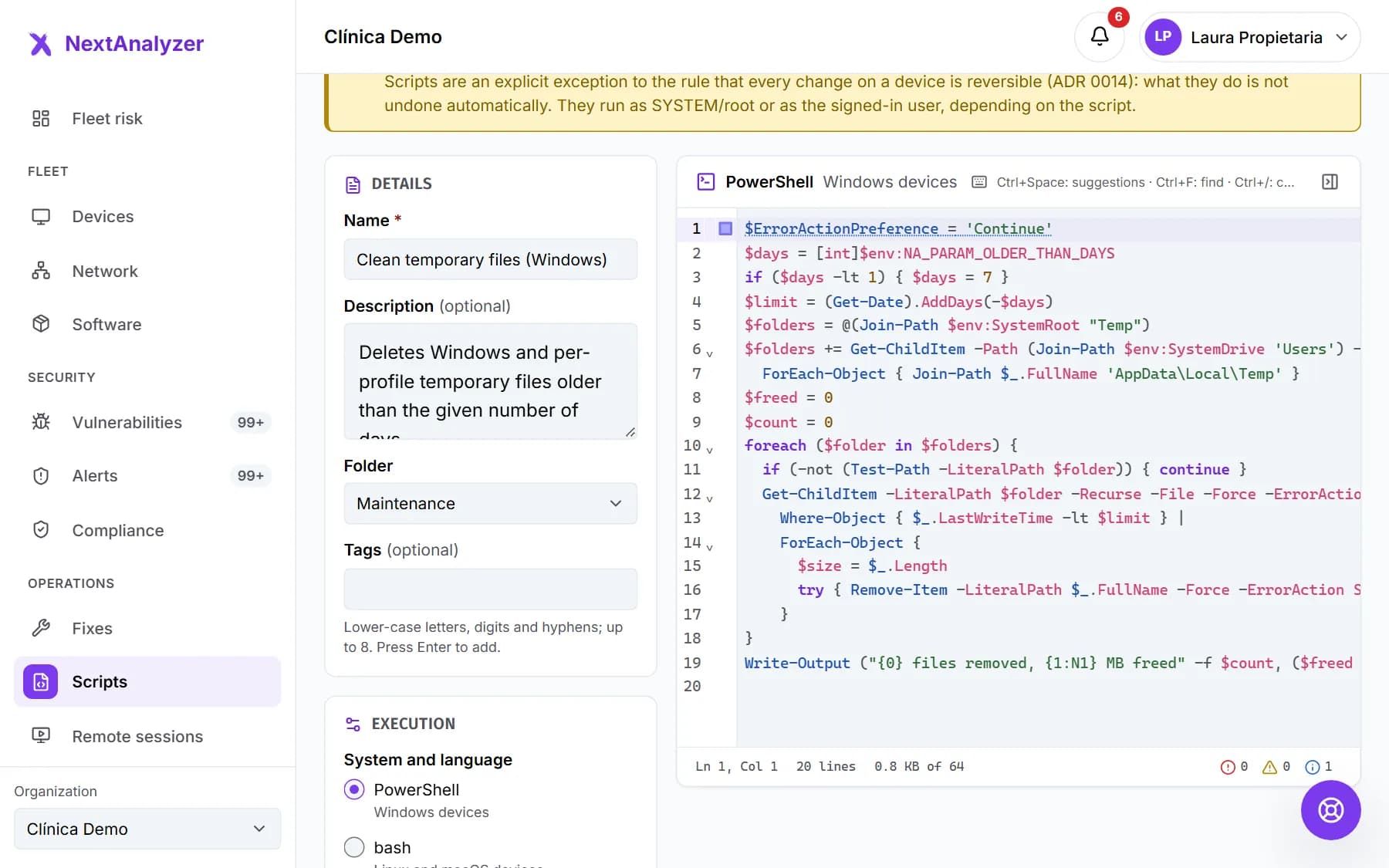Viewport: 1389px width, 868px height.
Task: Click the errors count icon in status bar
Action: click(x=1228, y=767)
